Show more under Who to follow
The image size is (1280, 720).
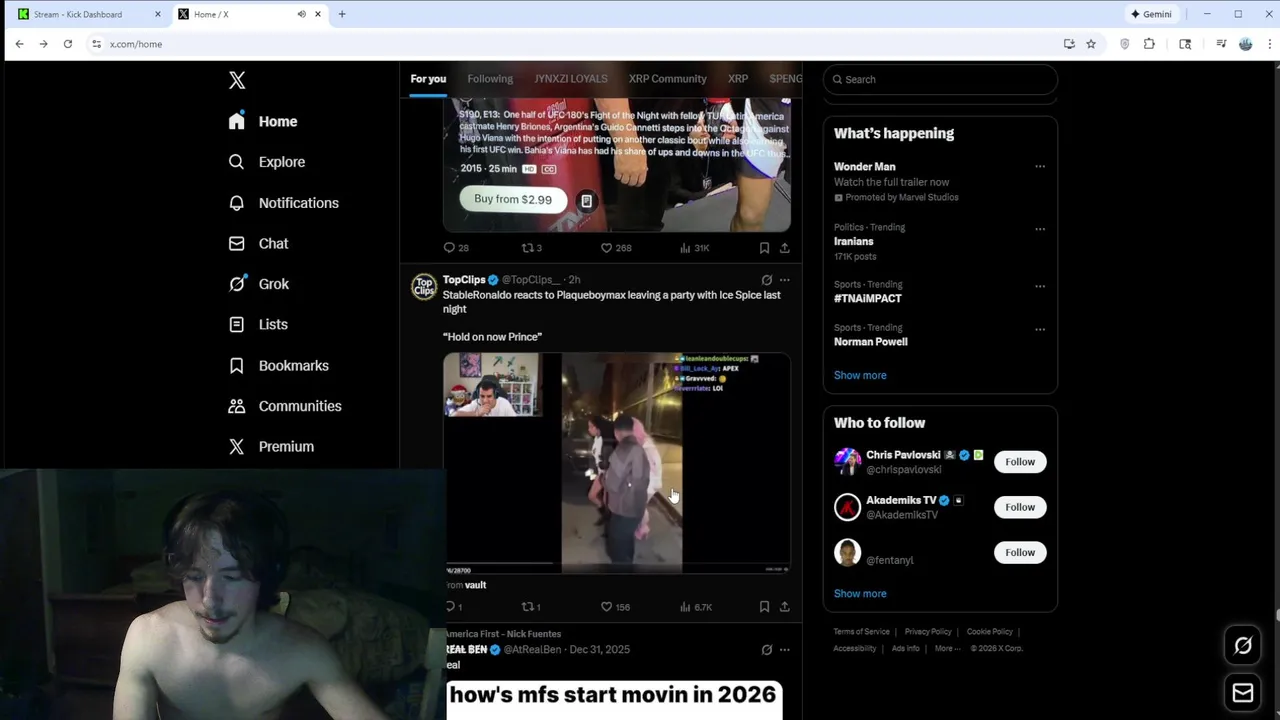point(860,594)
